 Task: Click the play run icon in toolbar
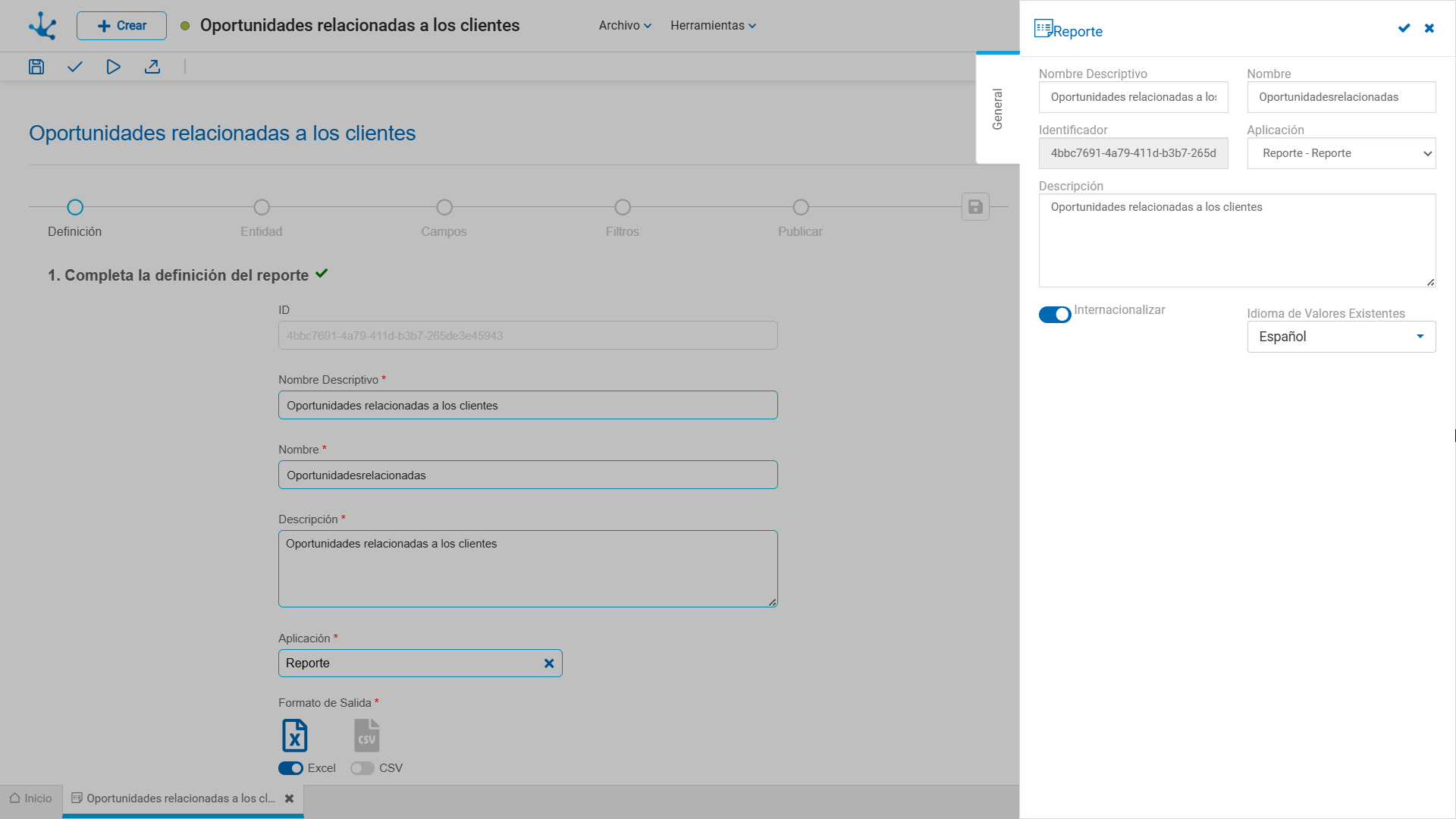[114, 67]
